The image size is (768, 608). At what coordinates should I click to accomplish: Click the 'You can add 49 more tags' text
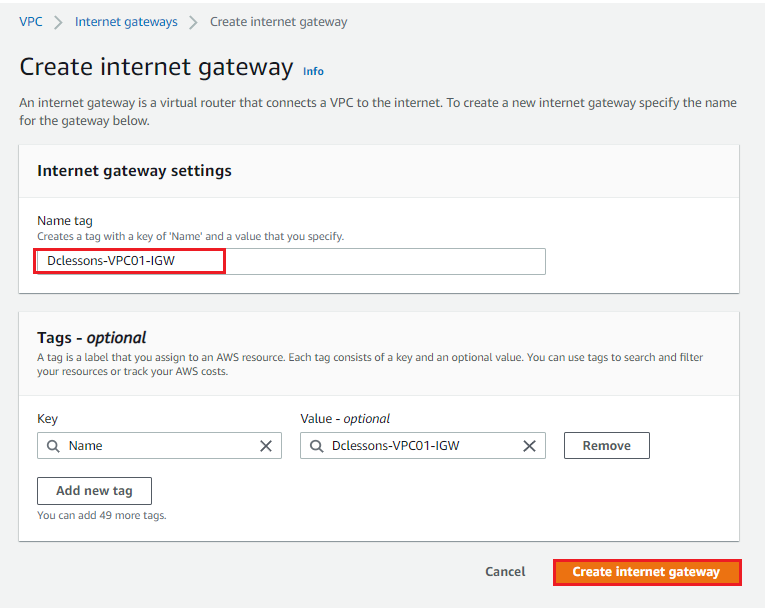click(x=102, y=515)
